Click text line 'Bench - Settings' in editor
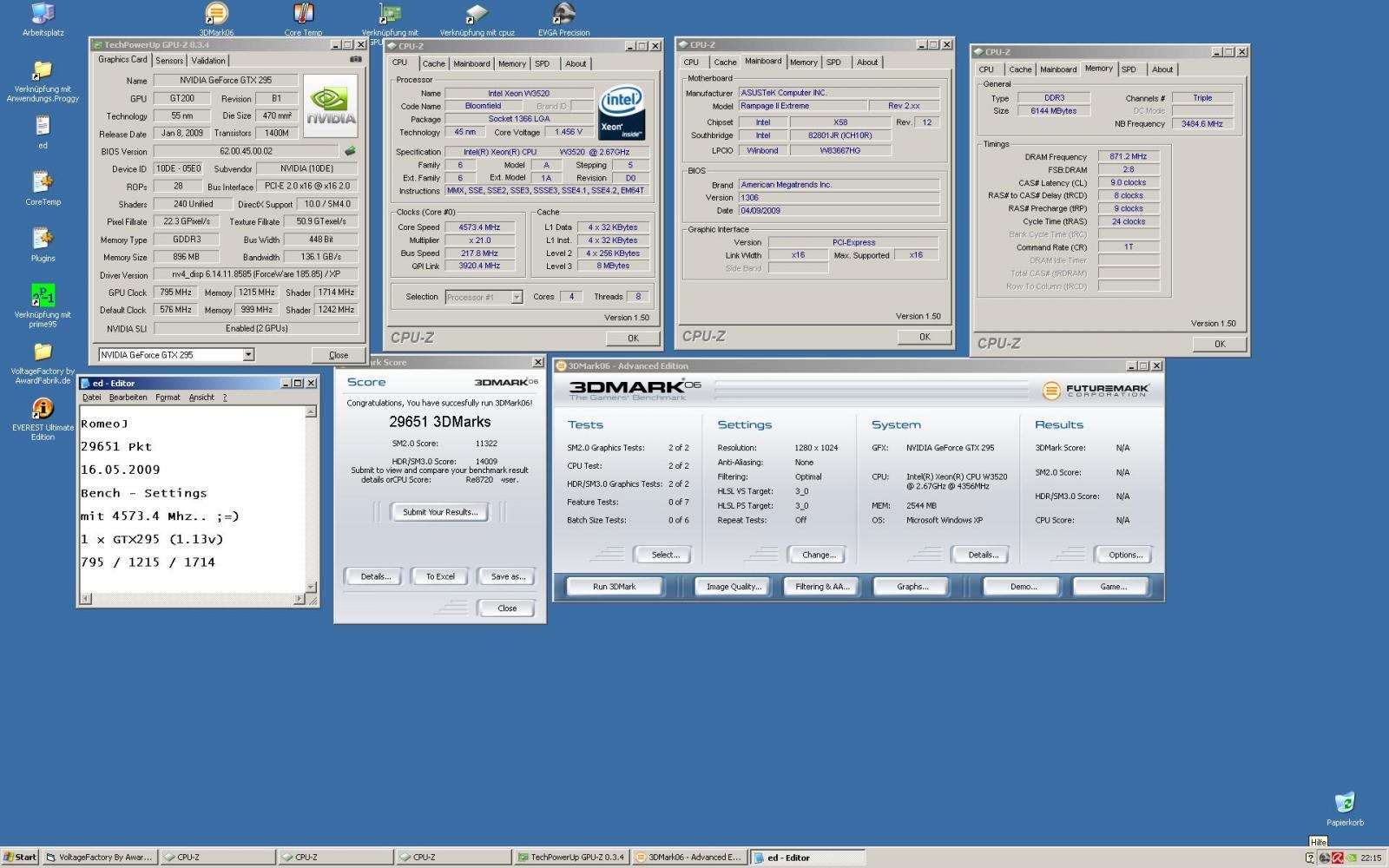1389x868 pixels. pos(144,493)
